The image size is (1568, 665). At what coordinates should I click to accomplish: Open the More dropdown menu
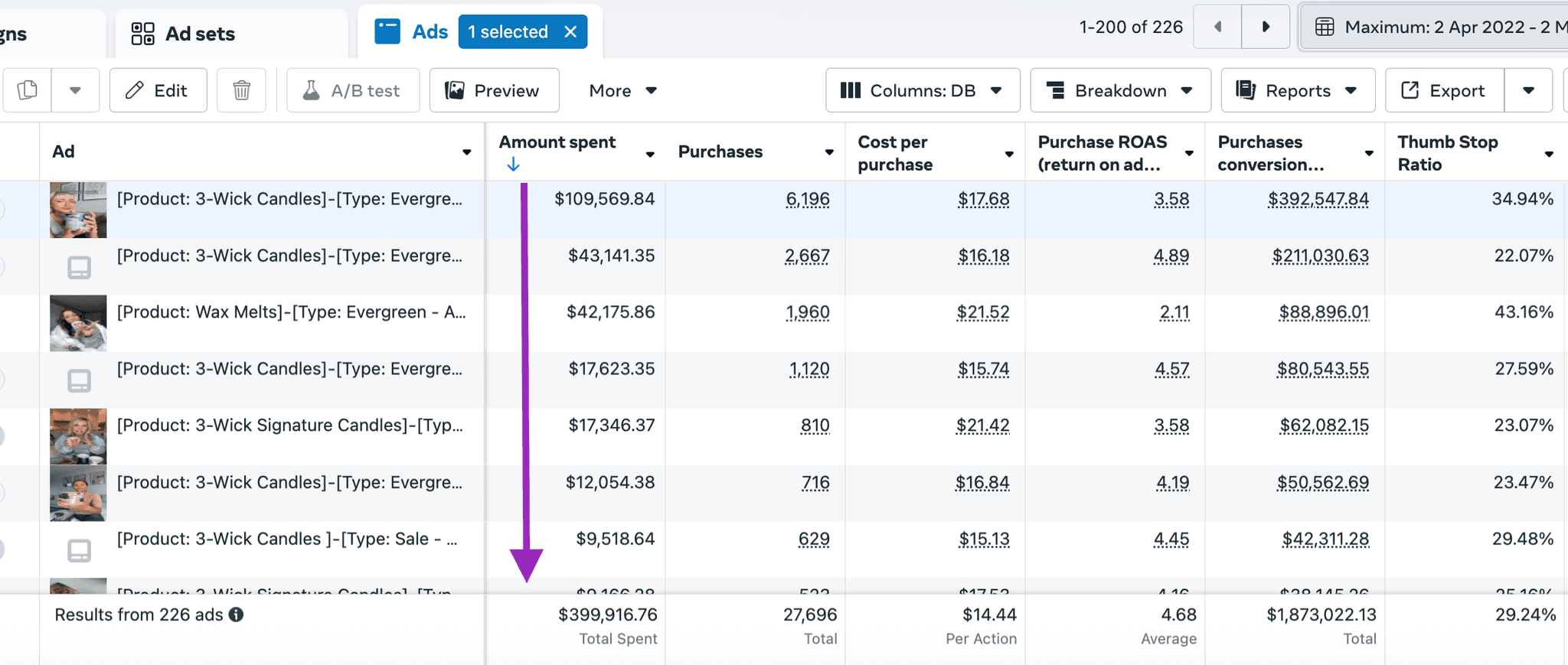pyautogui.click(x=622, y=90)
